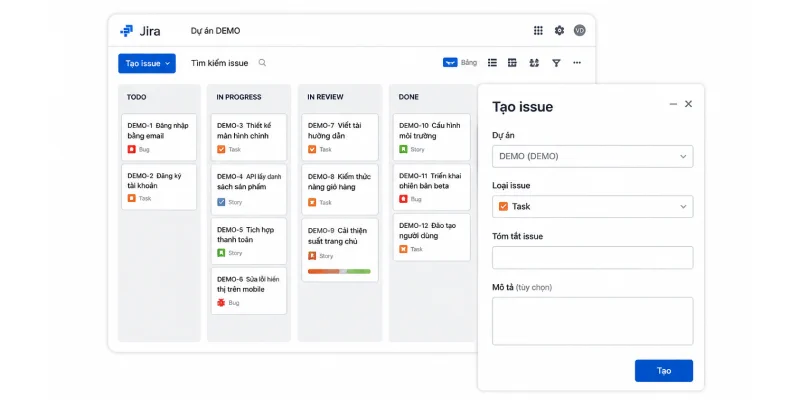
Task: Click the Story icon on DEMO-5
Action: point(221,253)
